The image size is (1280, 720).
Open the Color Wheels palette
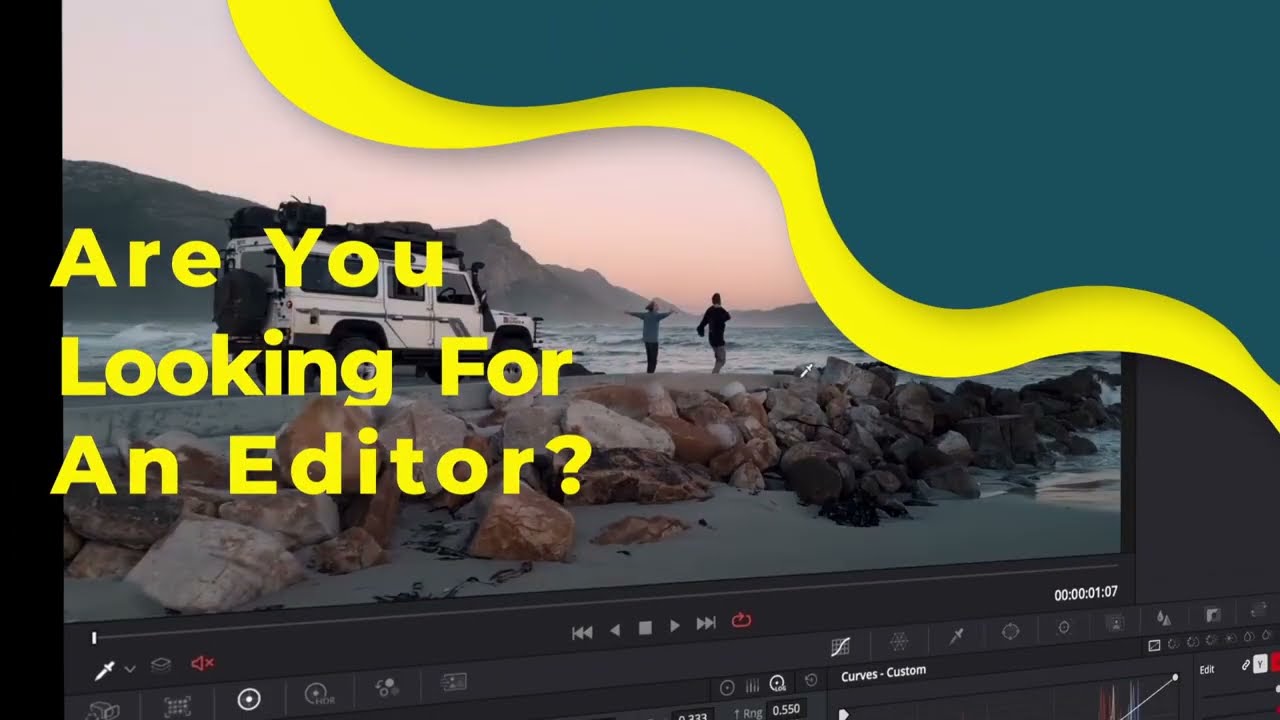coord(249,699)
